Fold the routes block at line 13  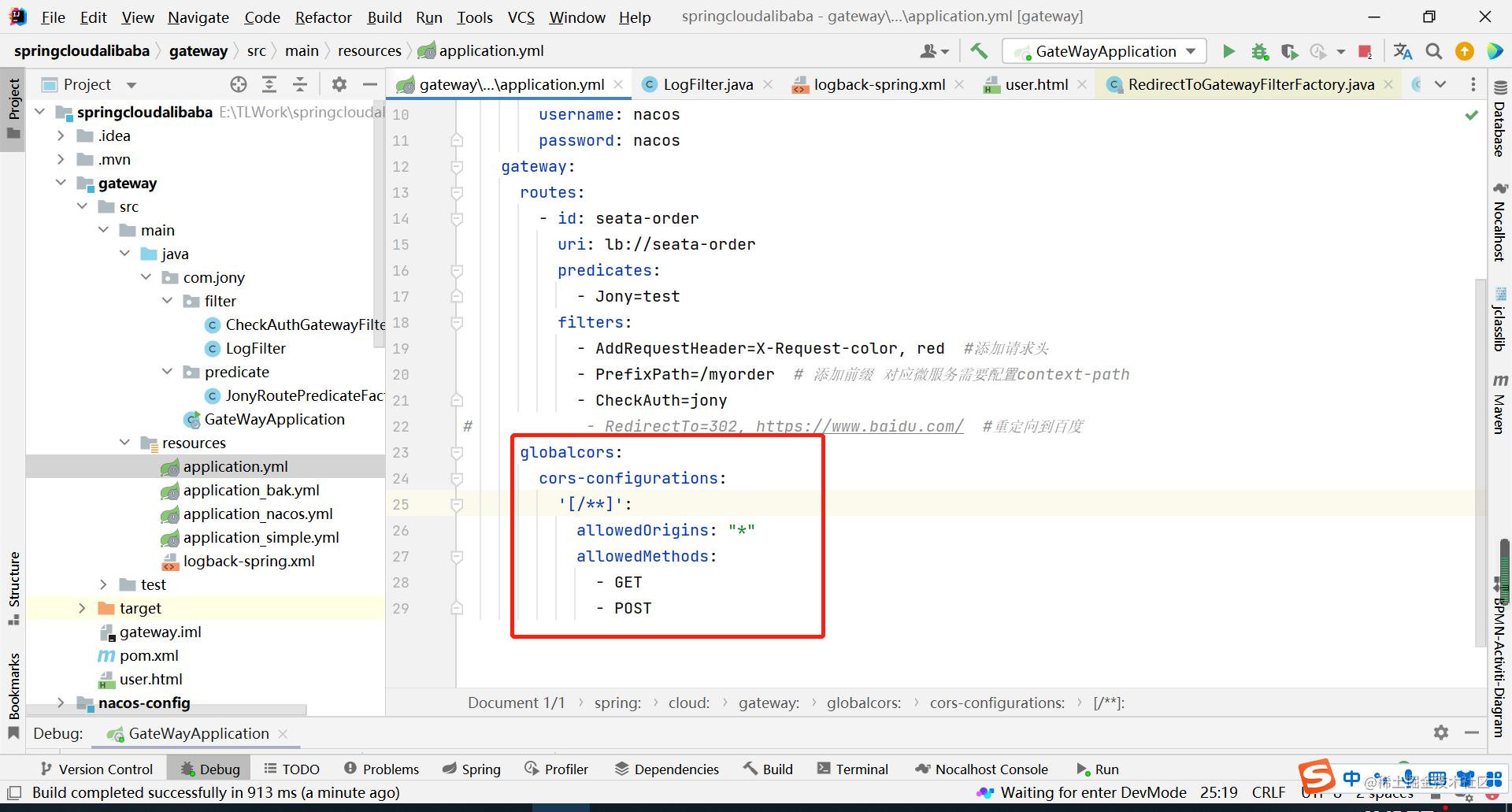pyautogui.click(x=456, y=192)
